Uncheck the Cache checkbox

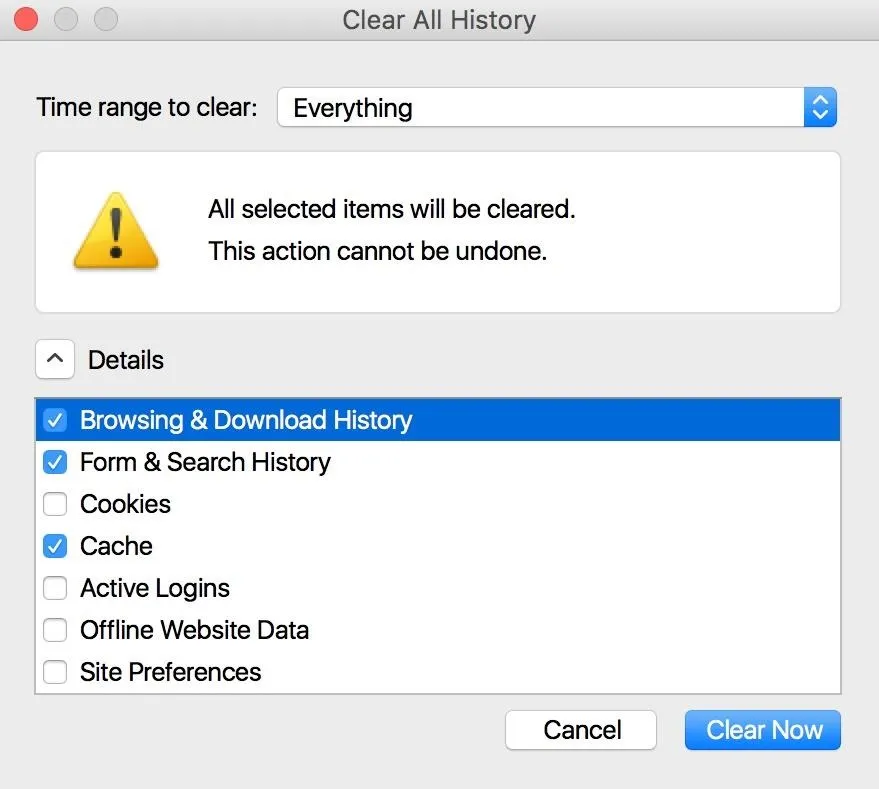tap(55, 546)
